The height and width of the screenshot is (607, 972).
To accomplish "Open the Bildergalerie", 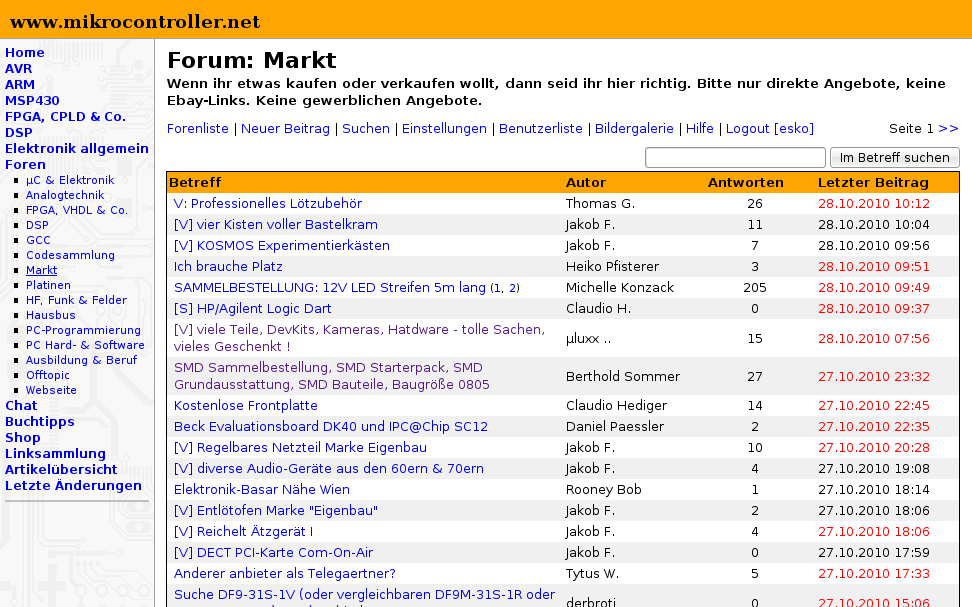I will coord(634,128).
